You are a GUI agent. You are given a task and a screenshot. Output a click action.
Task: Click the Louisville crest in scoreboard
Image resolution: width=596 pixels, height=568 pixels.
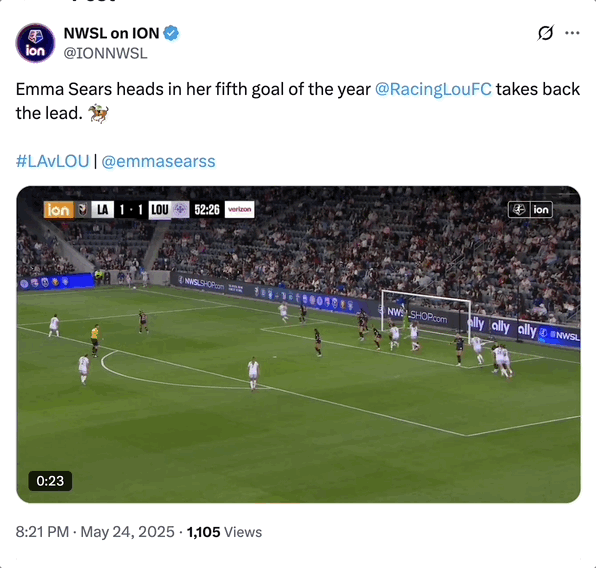point(180,209)
